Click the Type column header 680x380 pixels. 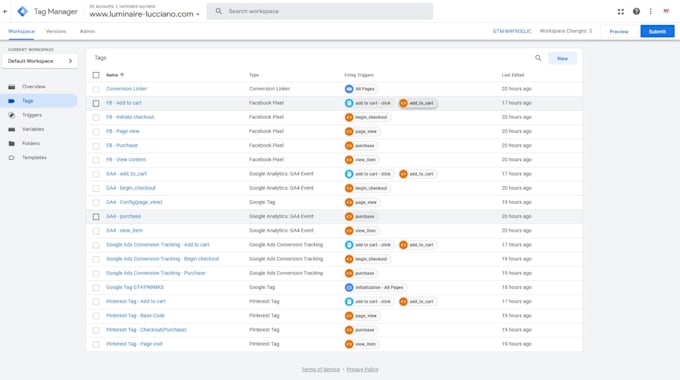254,75
